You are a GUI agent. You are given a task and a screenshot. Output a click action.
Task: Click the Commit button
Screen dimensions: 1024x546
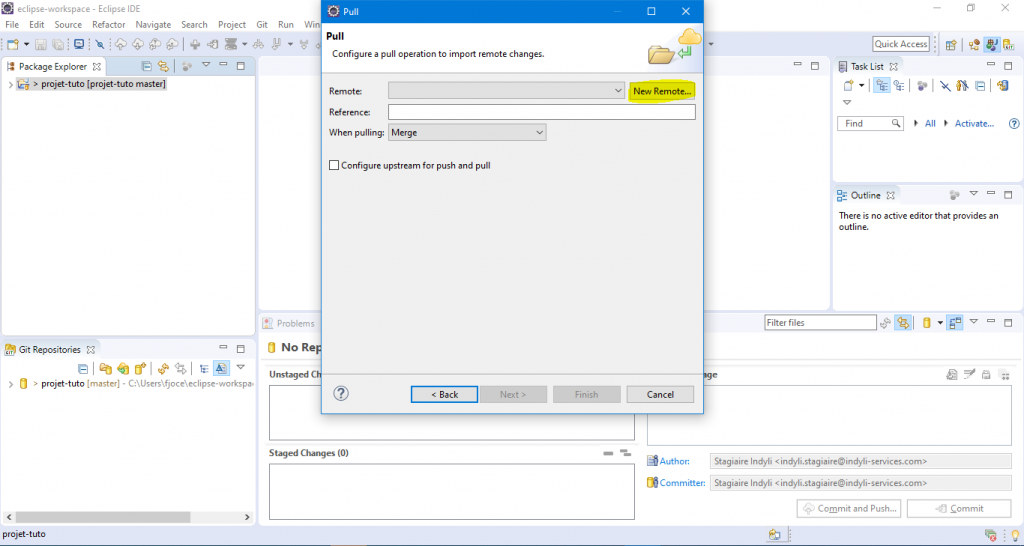959,508
